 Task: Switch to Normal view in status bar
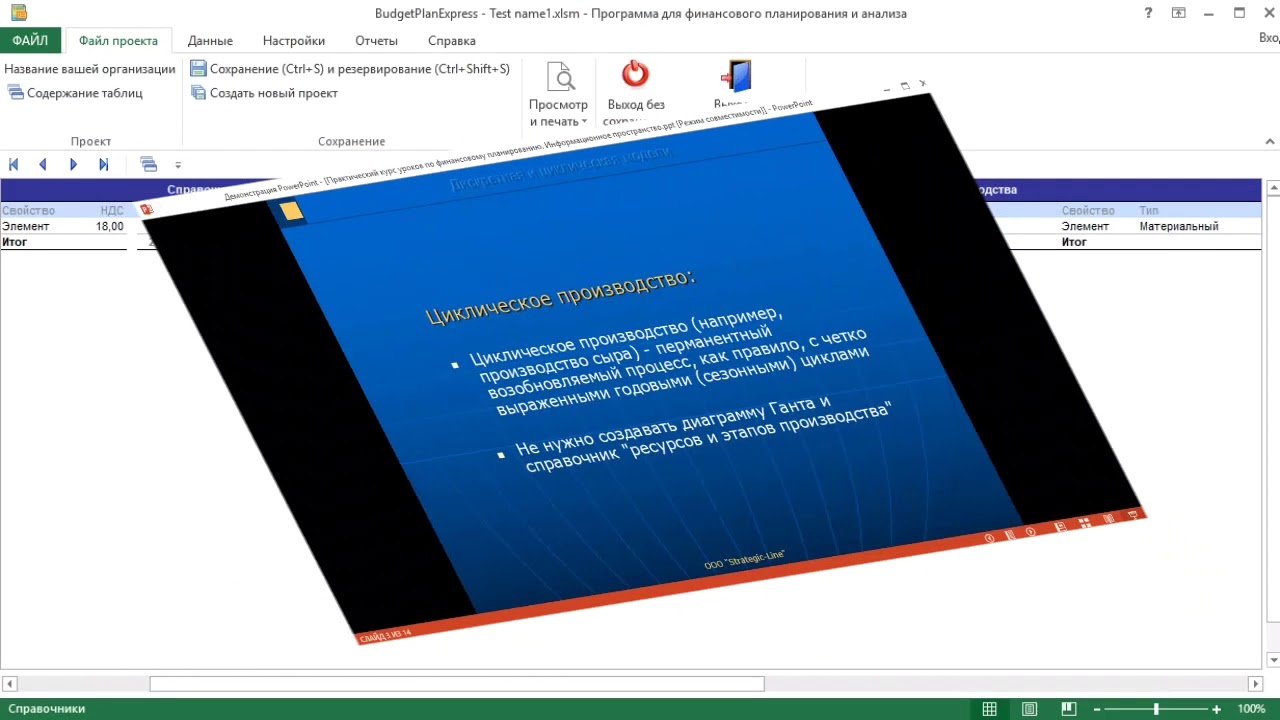989,709
